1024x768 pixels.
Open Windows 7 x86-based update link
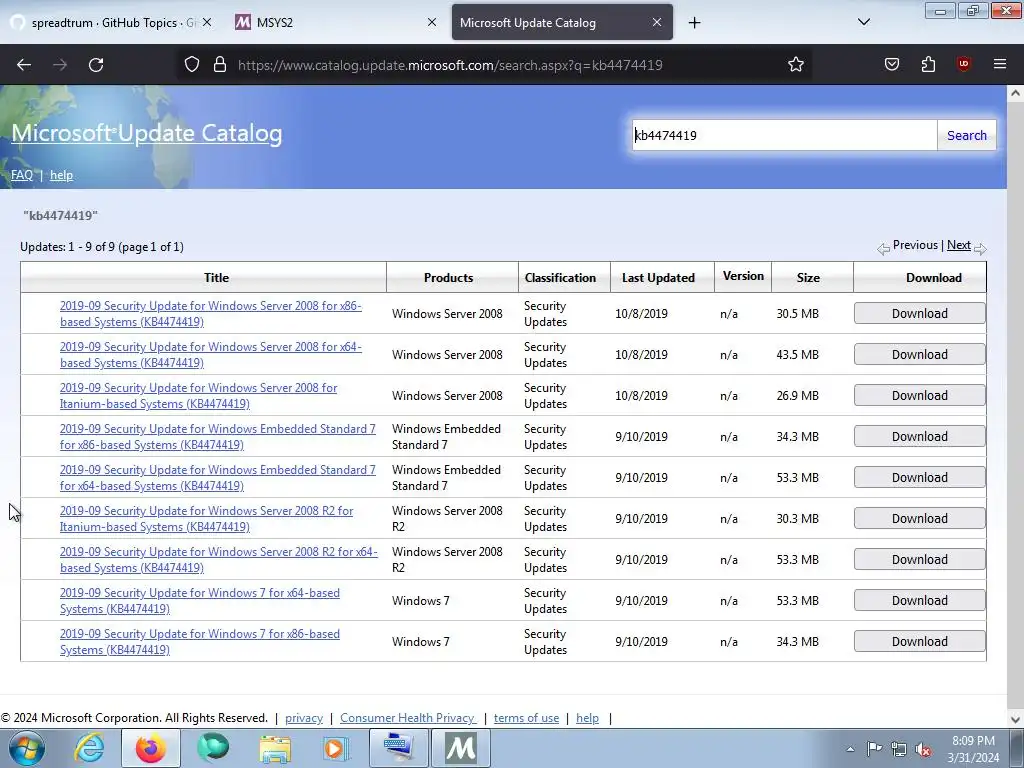200,642
